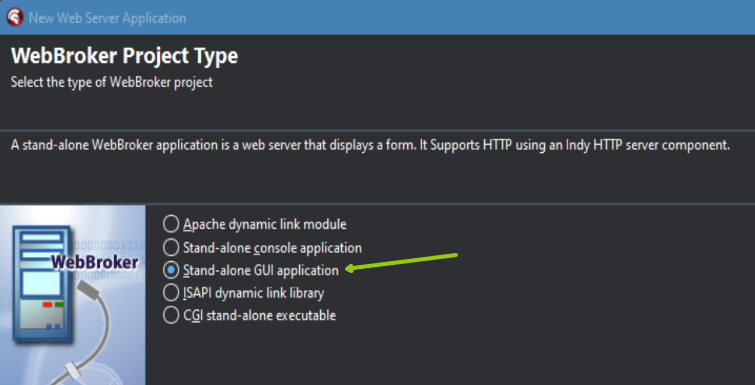The image size is (755, 385).
Task: Select the Stand-alone GUI application radio circle
Action: (170, 270)
